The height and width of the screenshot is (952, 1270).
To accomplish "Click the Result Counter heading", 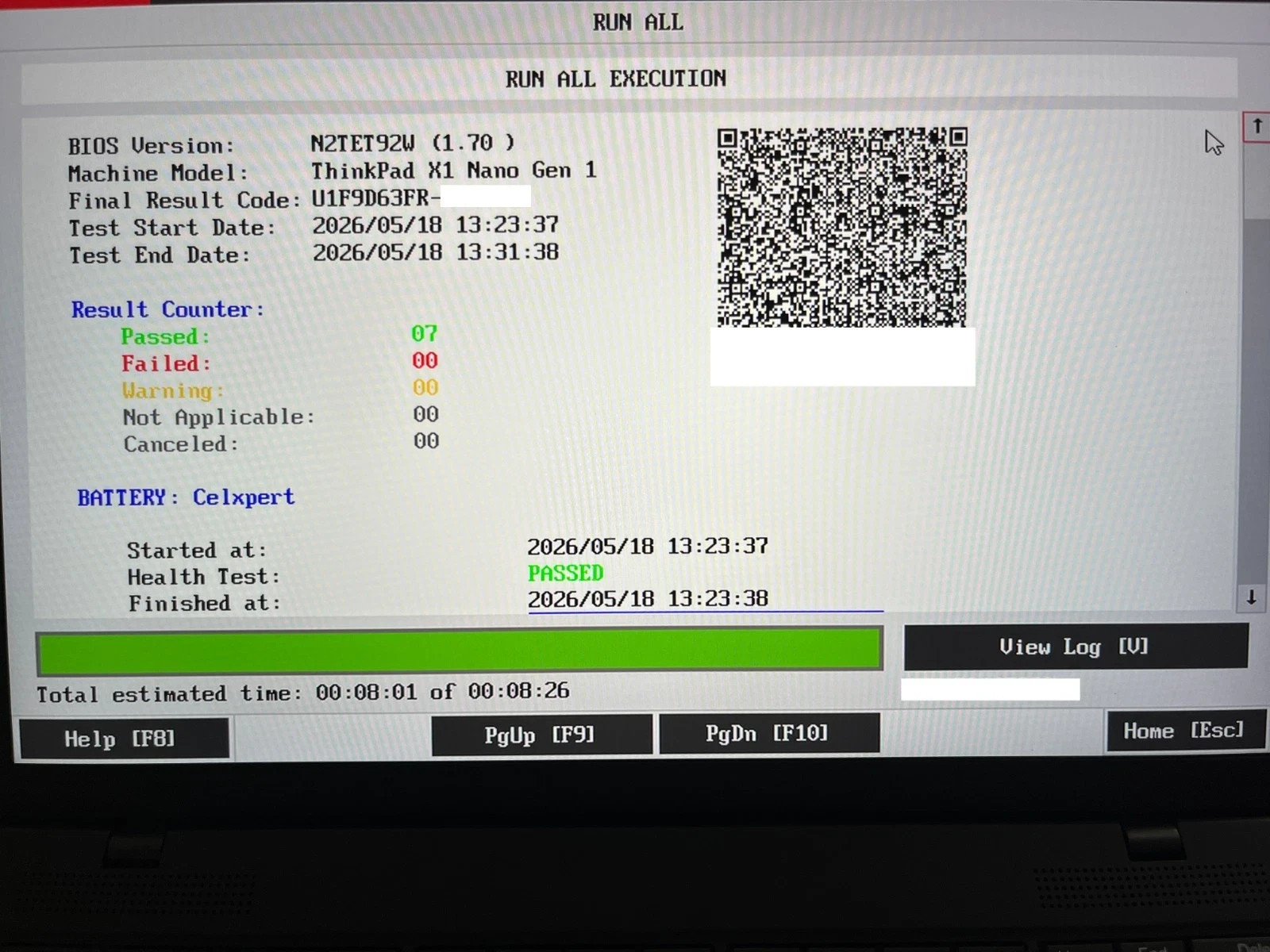I will click(167, 309).
